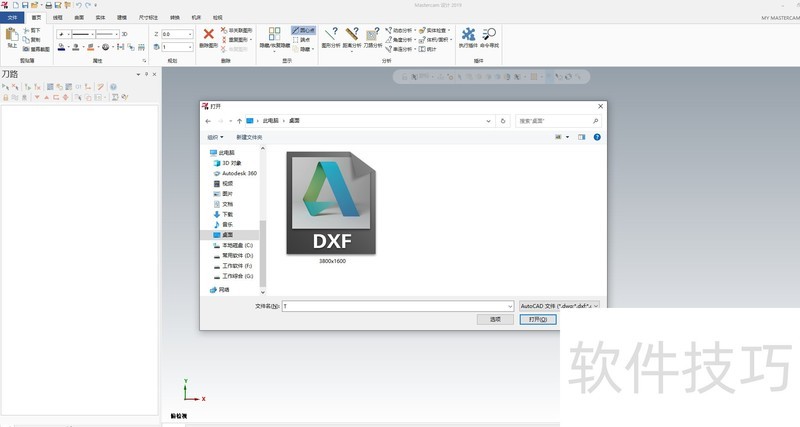Select Autodesk 360 in the navigation tree
This screenshot has height=427, width=800.
click(235, 173)
